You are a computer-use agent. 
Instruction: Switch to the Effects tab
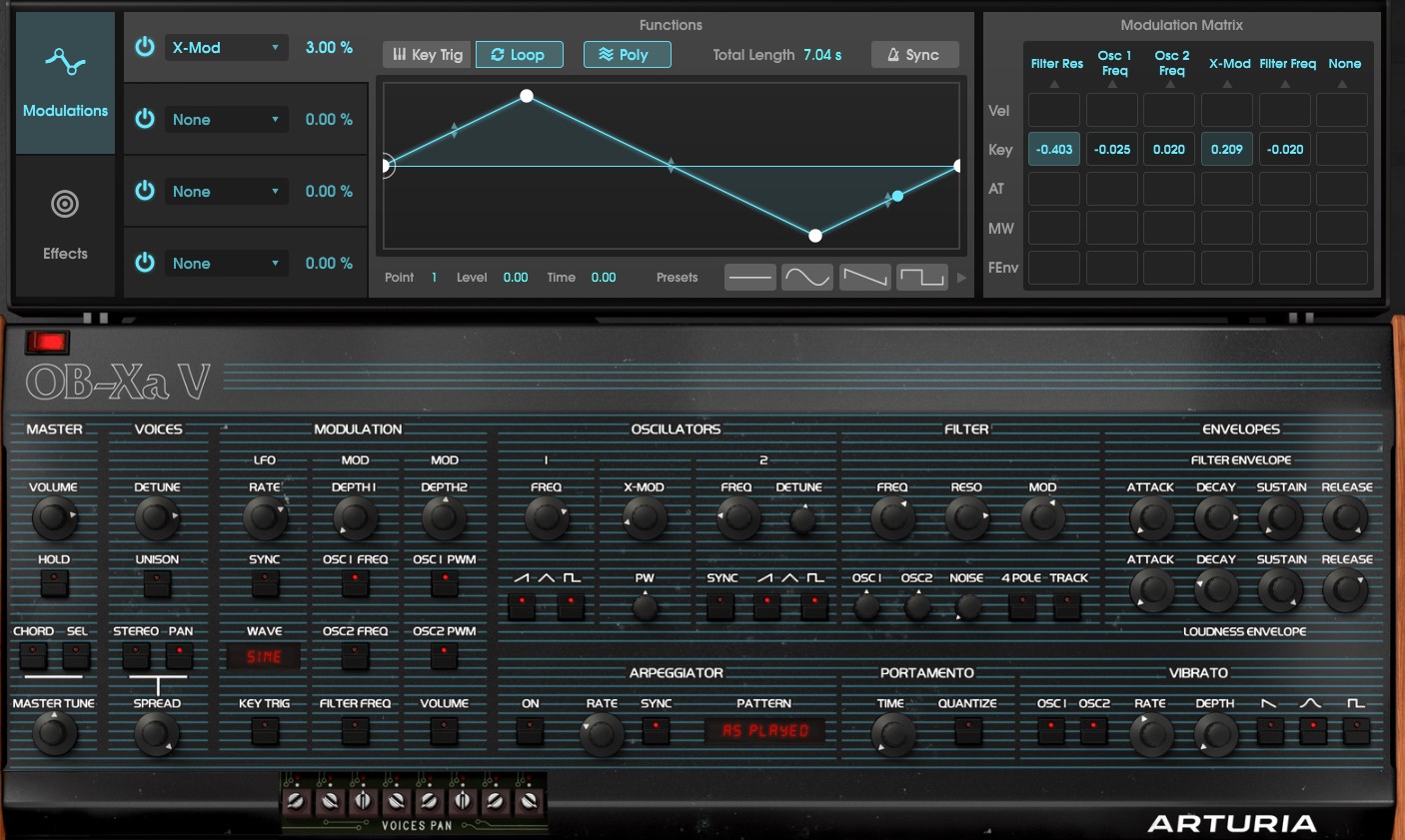click(65, 226)
